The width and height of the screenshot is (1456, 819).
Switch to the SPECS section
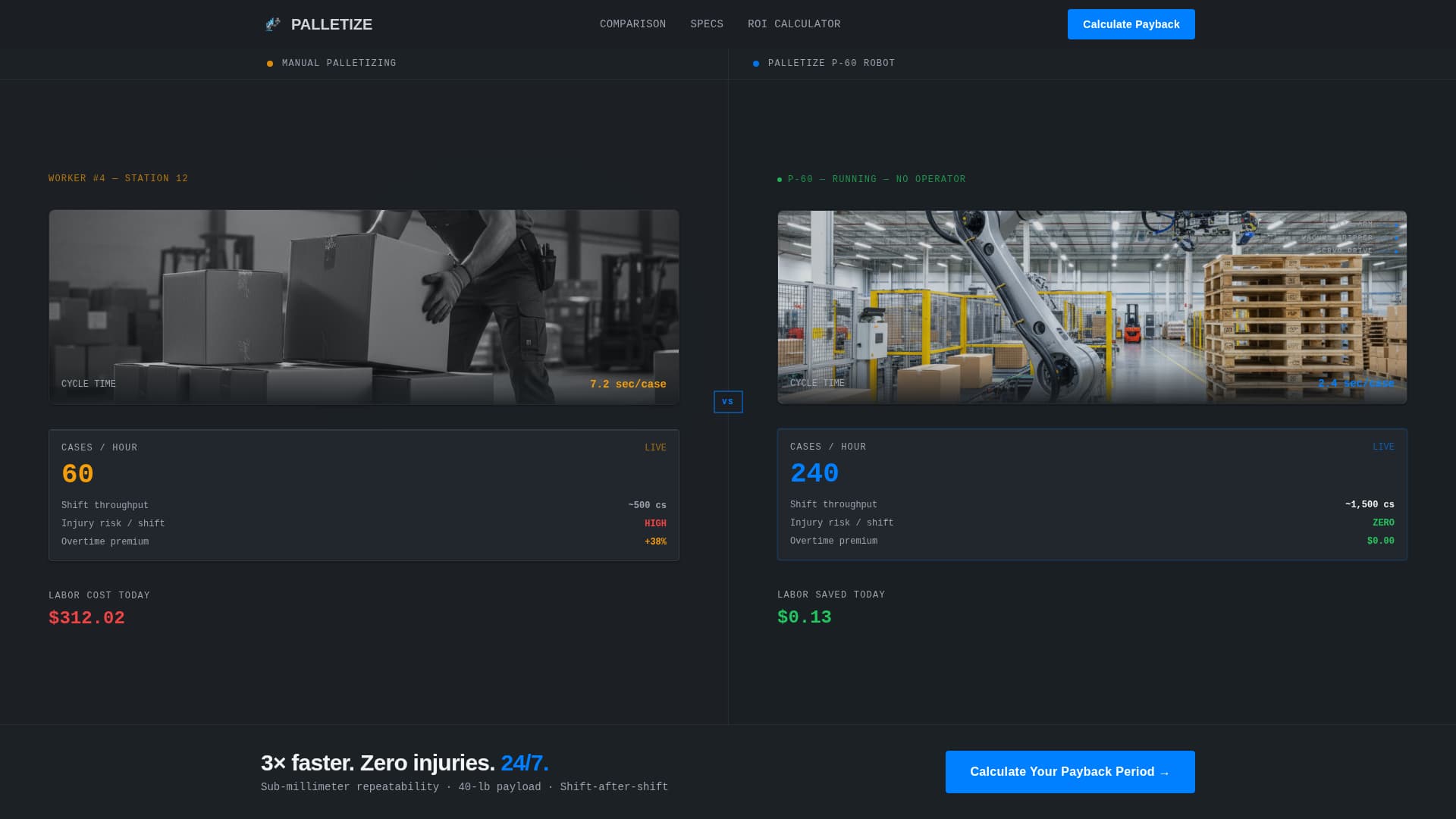(706, 24)
